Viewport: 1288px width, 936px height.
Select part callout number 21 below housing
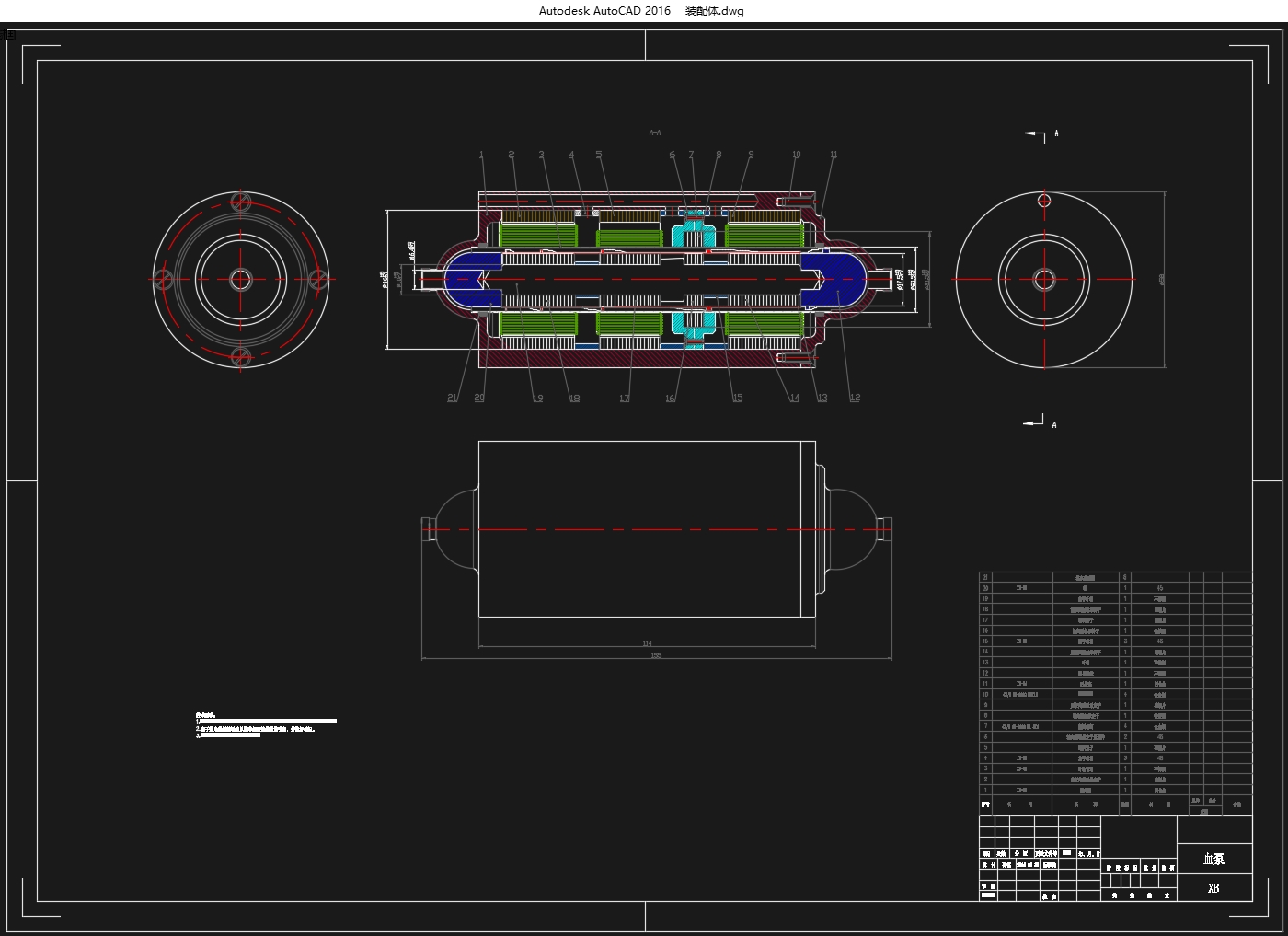[453, 398]
